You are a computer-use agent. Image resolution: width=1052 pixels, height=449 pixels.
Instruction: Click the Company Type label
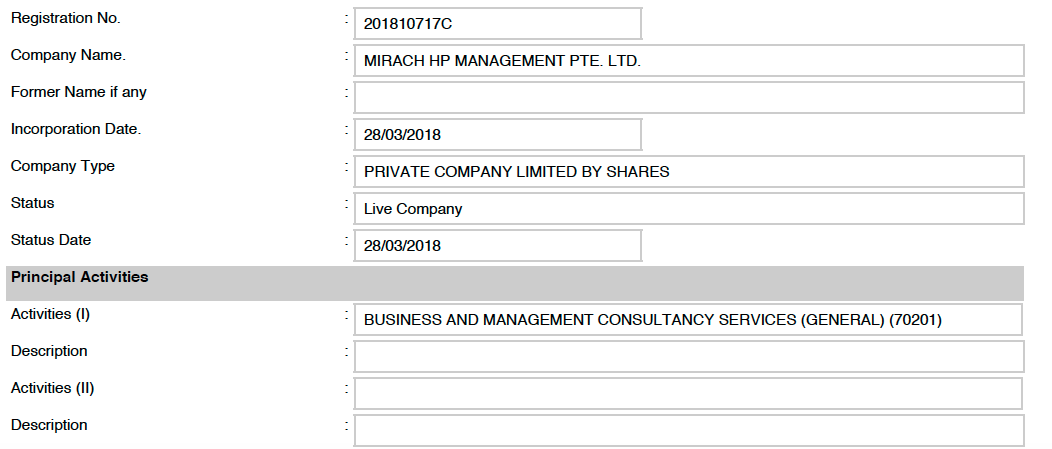pos(63,166)
